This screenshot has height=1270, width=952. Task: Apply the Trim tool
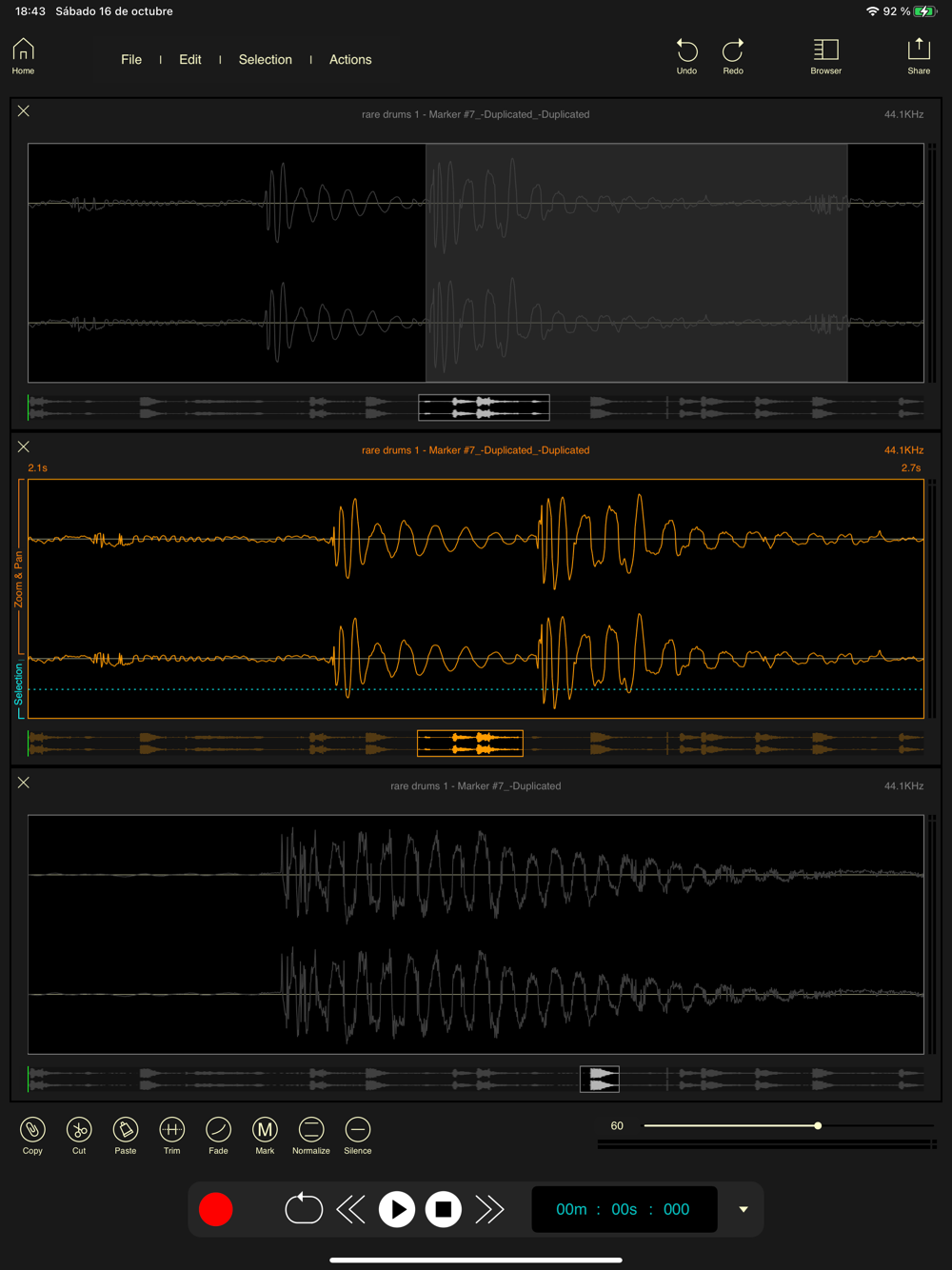(171, 1130)
